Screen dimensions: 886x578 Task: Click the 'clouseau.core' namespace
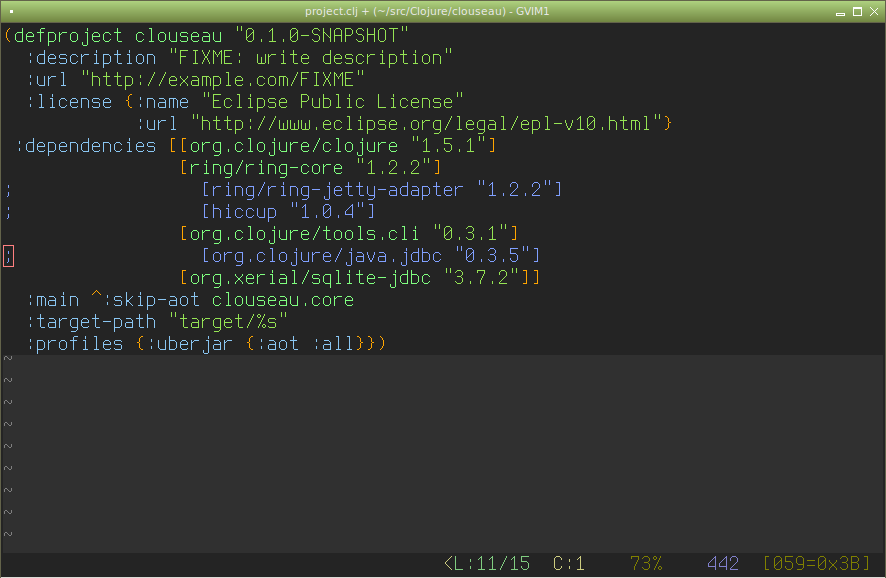click(283, 301)
